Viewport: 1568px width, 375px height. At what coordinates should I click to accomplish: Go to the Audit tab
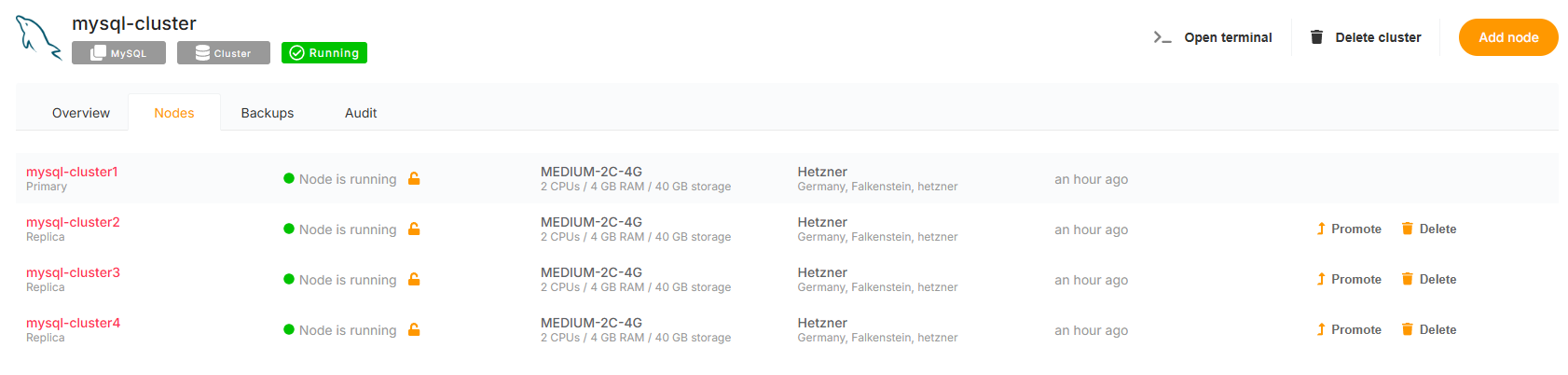[361, 113]
